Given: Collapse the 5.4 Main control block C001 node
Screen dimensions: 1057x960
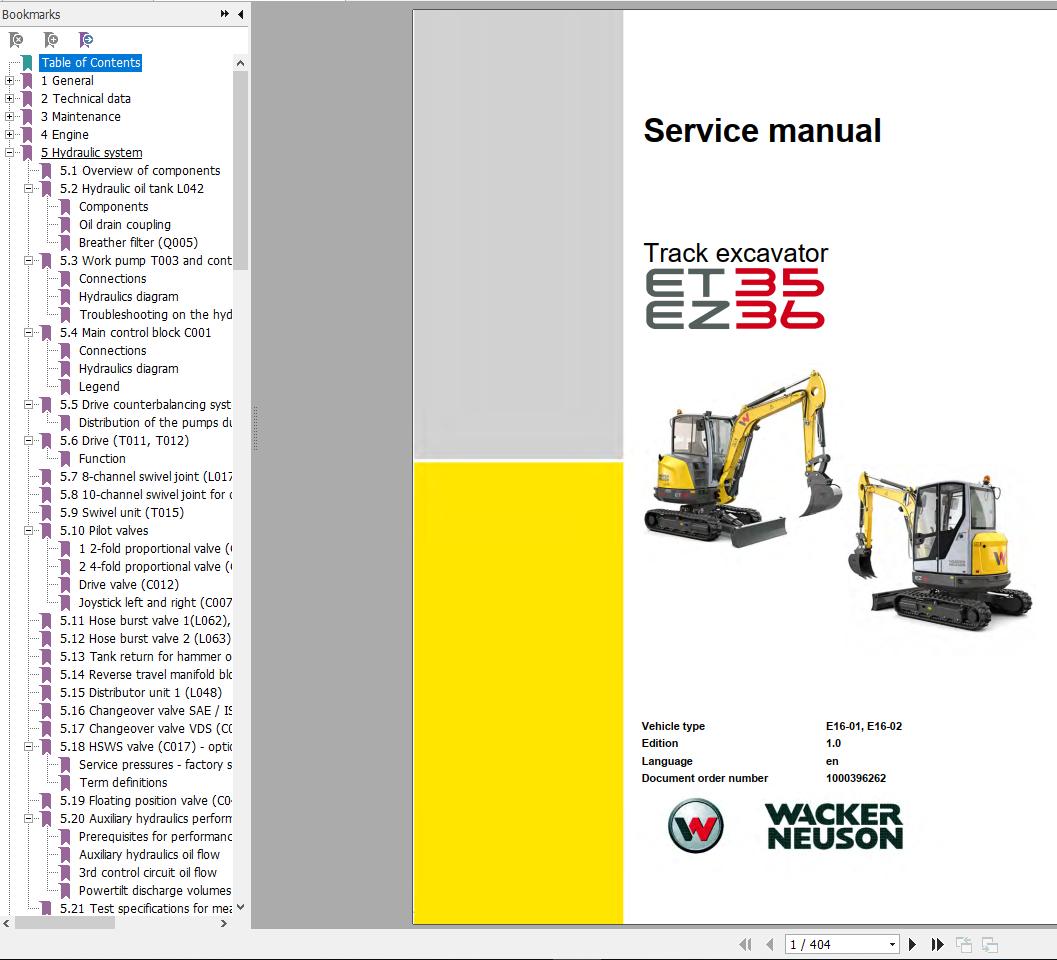Looking at the screenshot, I should [x=28, y=332].
